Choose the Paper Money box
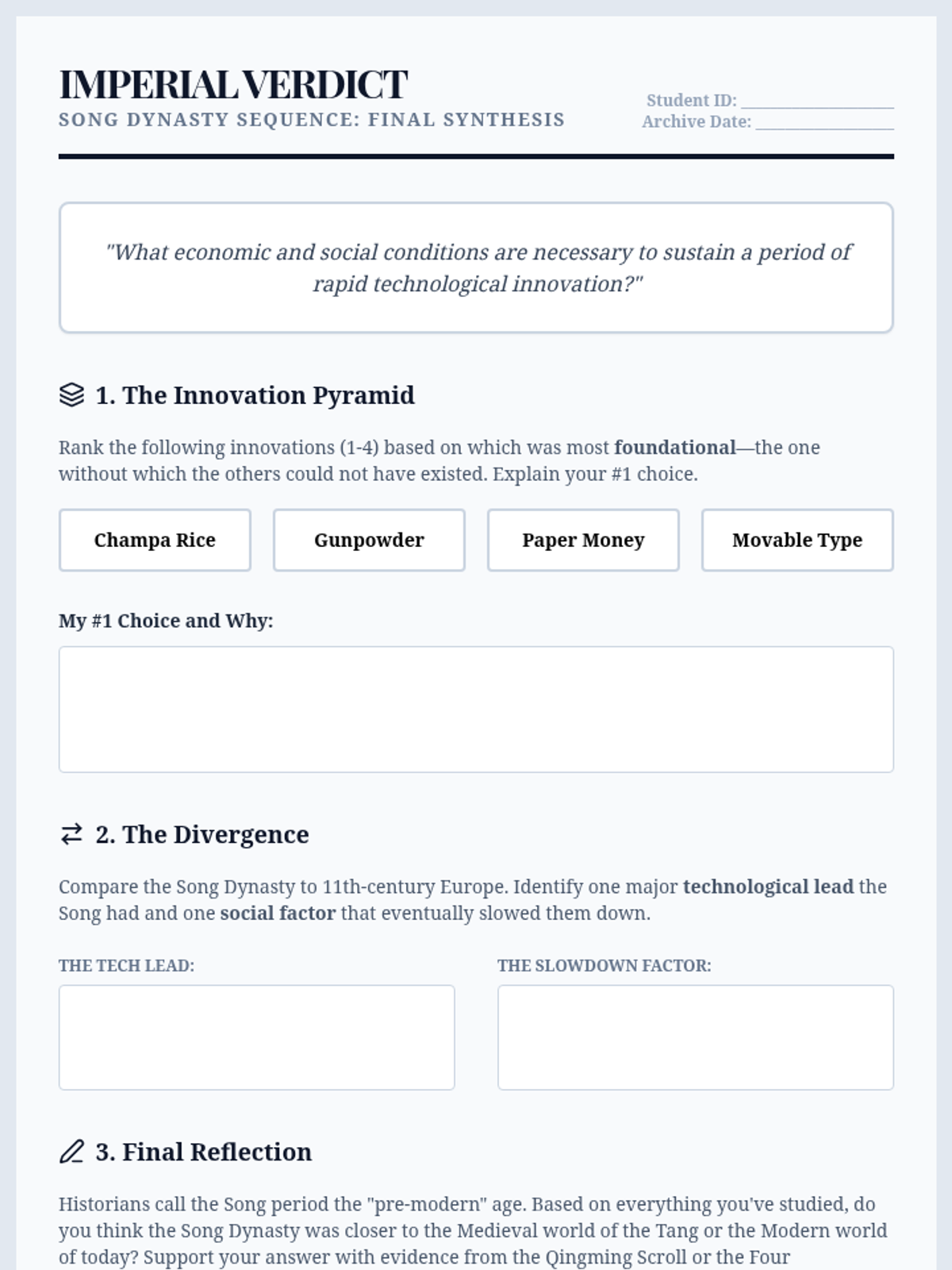Image resolution: width=952 pixels, height=1270 pixels. click(583, 540)
